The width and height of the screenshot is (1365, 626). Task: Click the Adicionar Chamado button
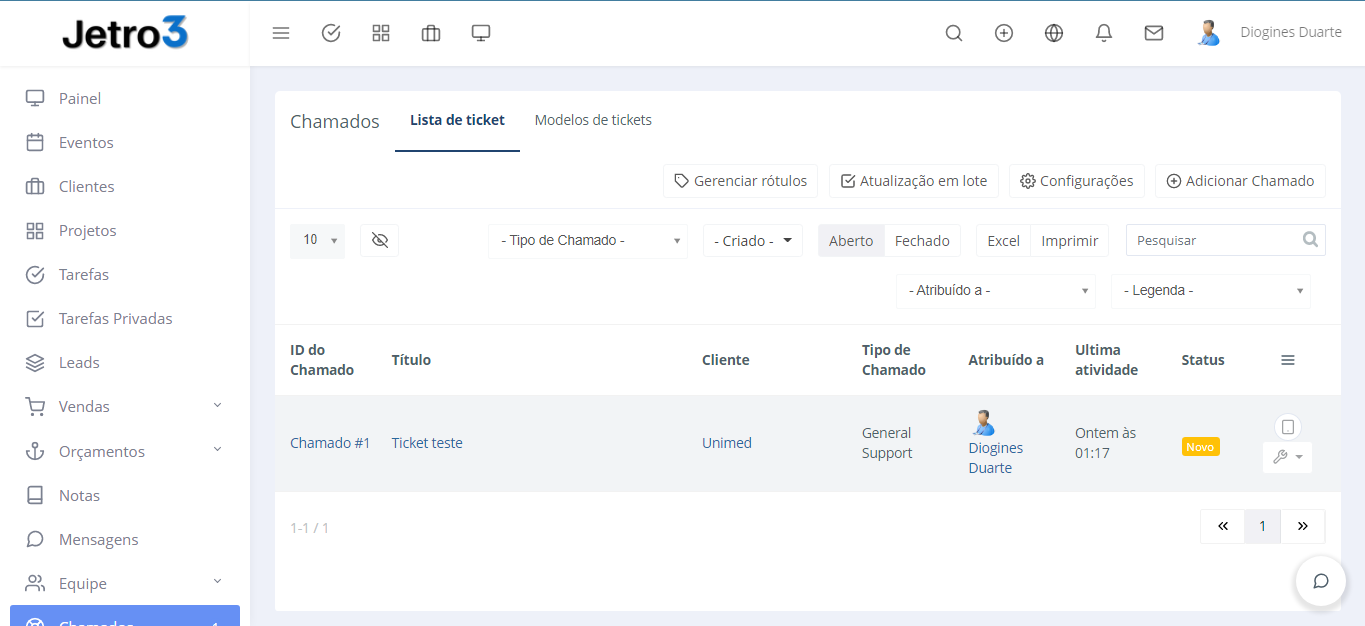[x=1240, y=181]
